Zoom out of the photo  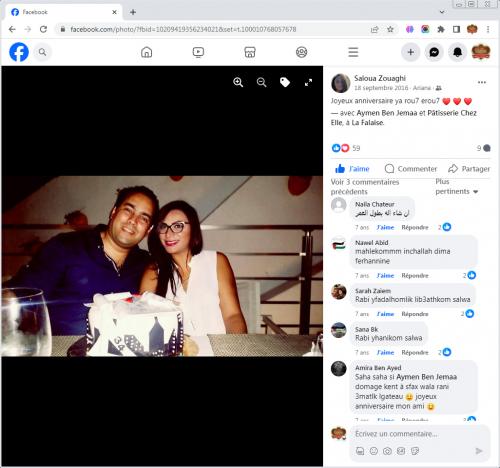click(x=262, y=82)
